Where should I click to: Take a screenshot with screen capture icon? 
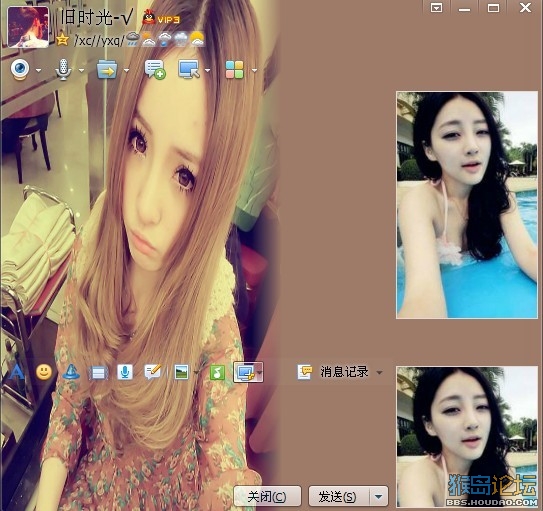(x=245, y=373)
